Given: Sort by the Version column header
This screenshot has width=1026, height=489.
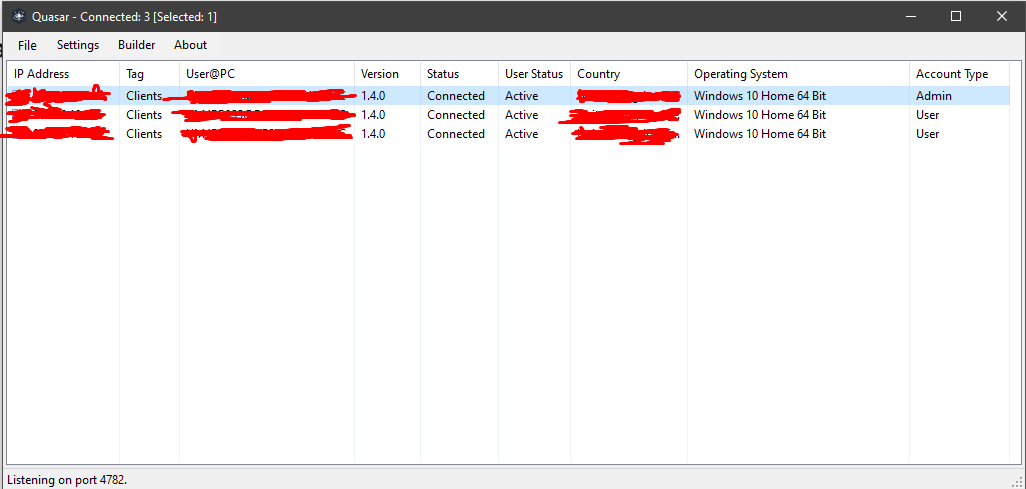Looking at the screenshot, I should (x=387, y=74).
